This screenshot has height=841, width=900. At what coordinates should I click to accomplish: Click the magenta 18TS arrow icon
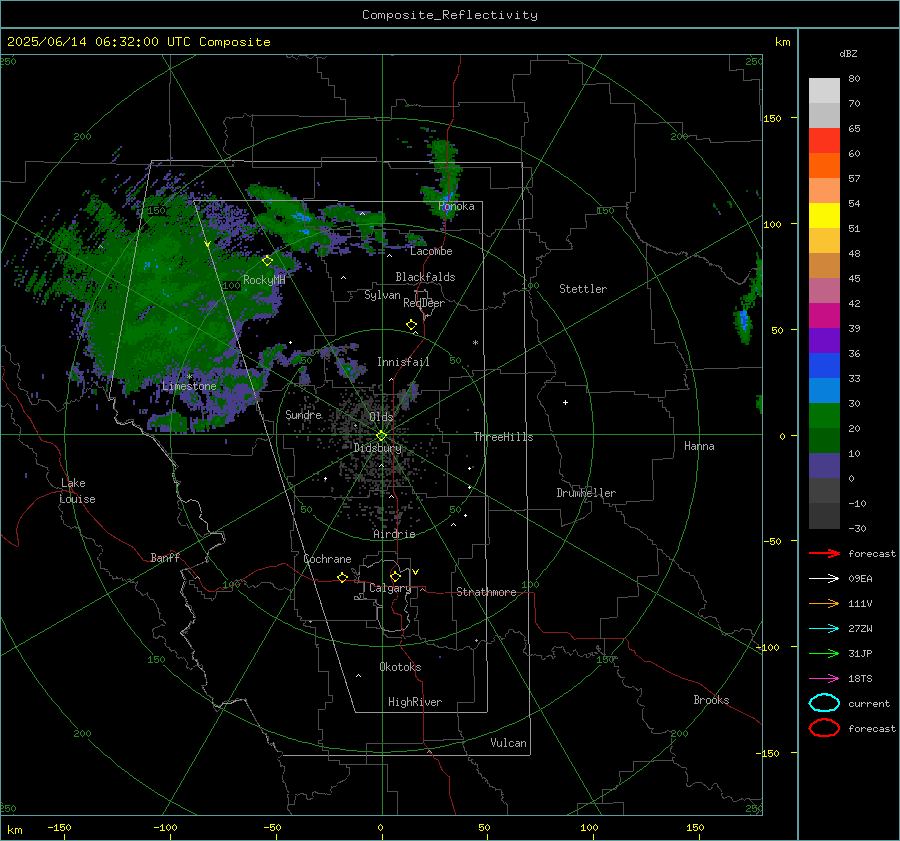coord(824,679)
